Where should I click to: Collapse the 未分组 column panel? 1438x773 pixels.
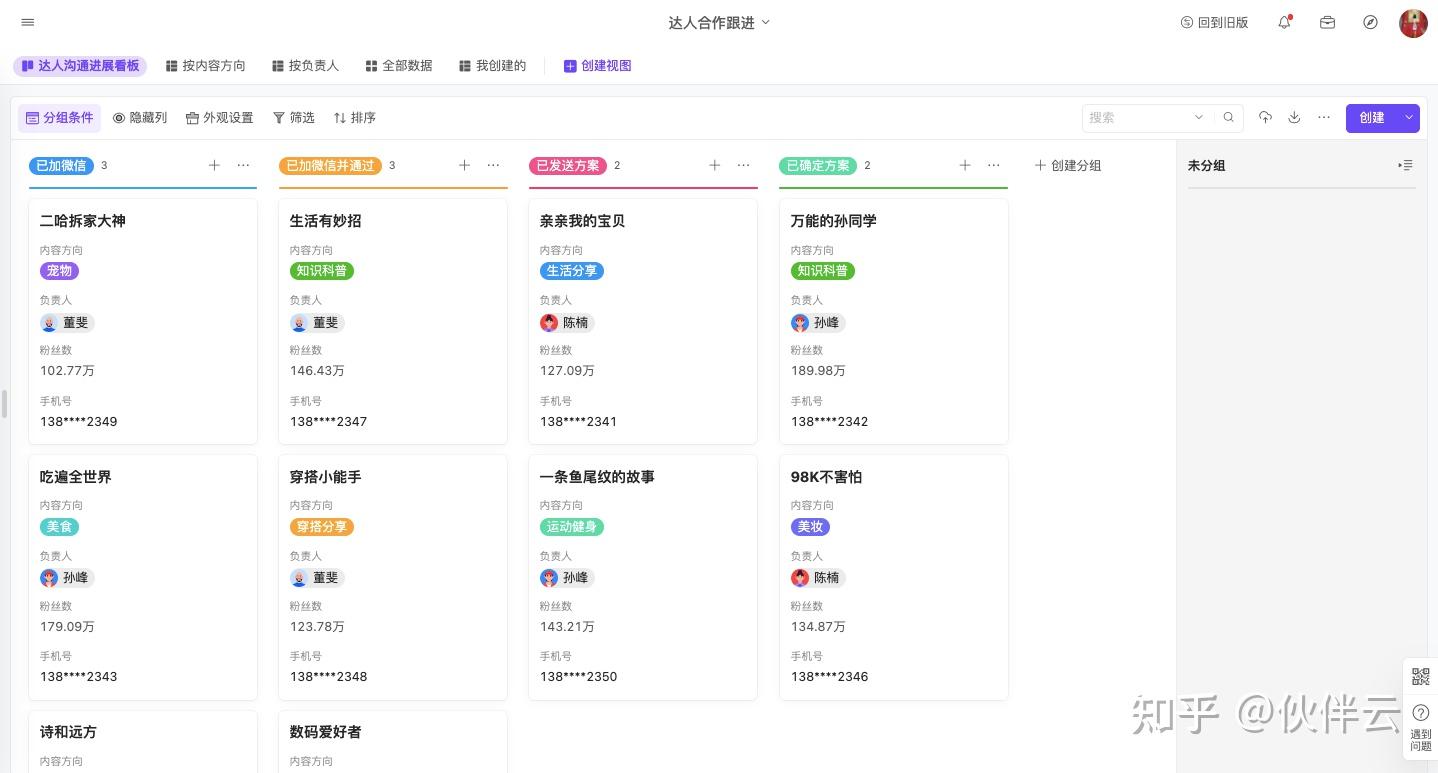click(1406, 165)
